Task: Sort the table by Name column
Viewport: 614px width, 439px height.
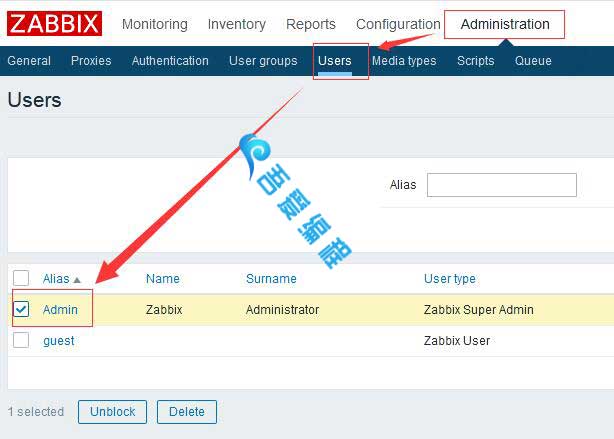Action: pos(163,279)
